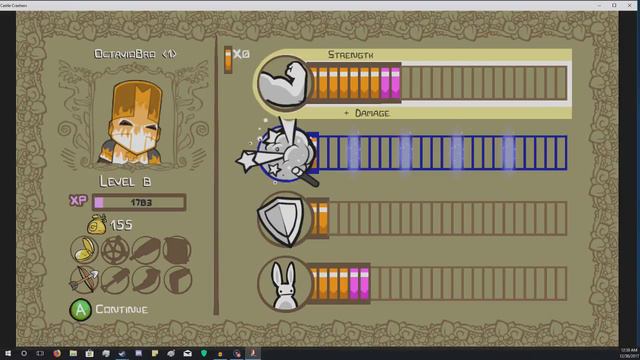Open Cortana search circle in taskbar
This screenshot has width=640, height=360.
click(x=24, y=353)
